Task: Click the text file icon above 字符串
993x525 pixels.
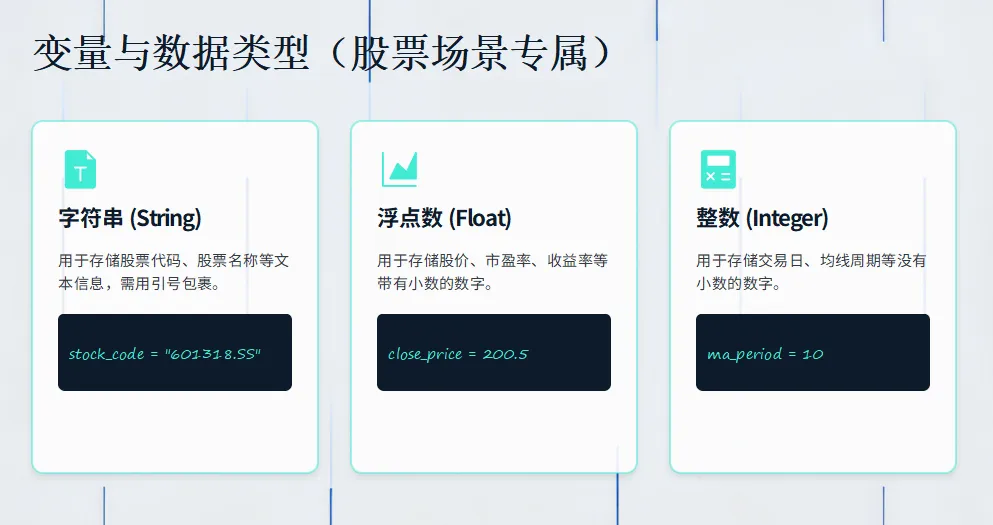Action: [80, 169]
